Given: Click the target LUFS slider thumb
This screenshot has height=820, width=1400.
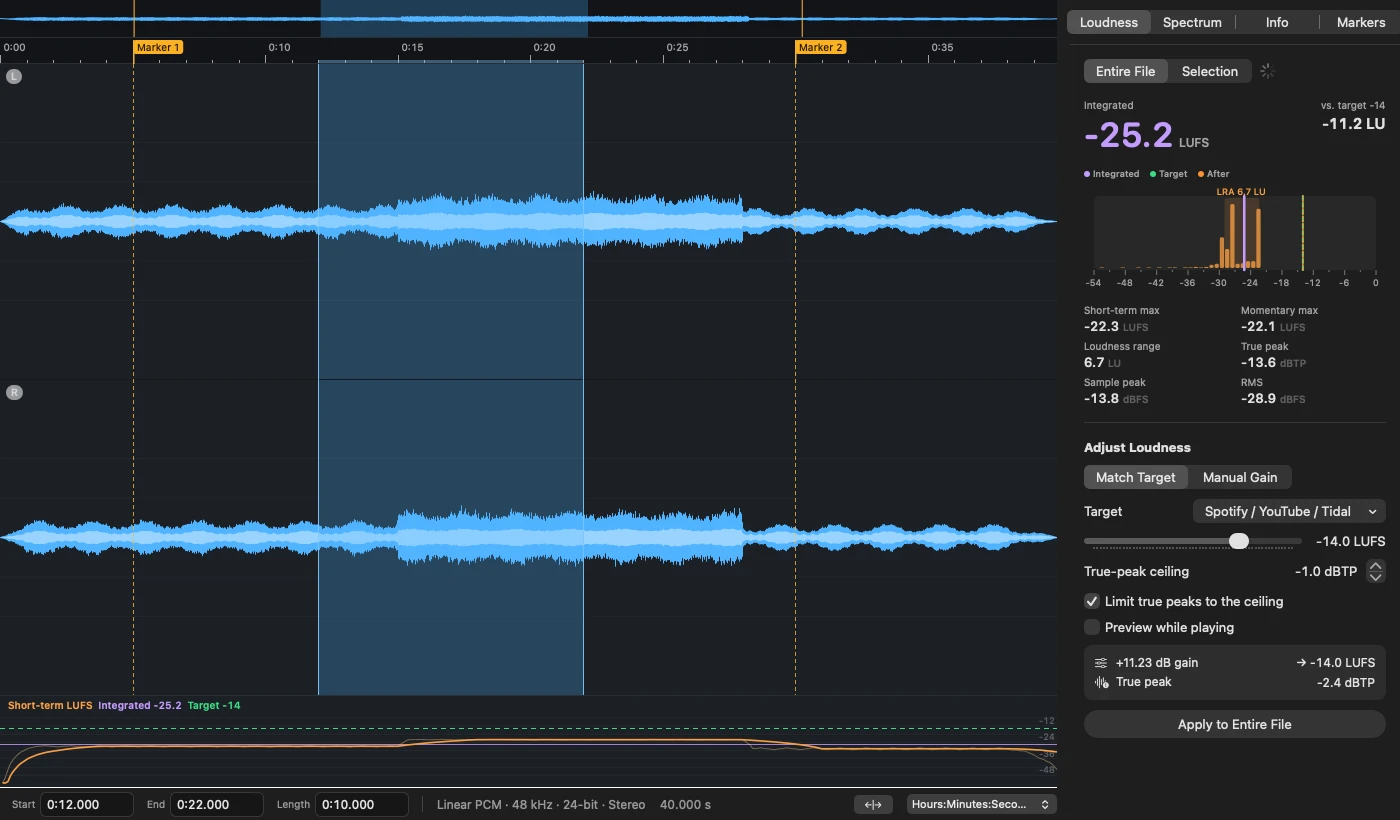Looking at the screenshot, I should [1239, 541].
